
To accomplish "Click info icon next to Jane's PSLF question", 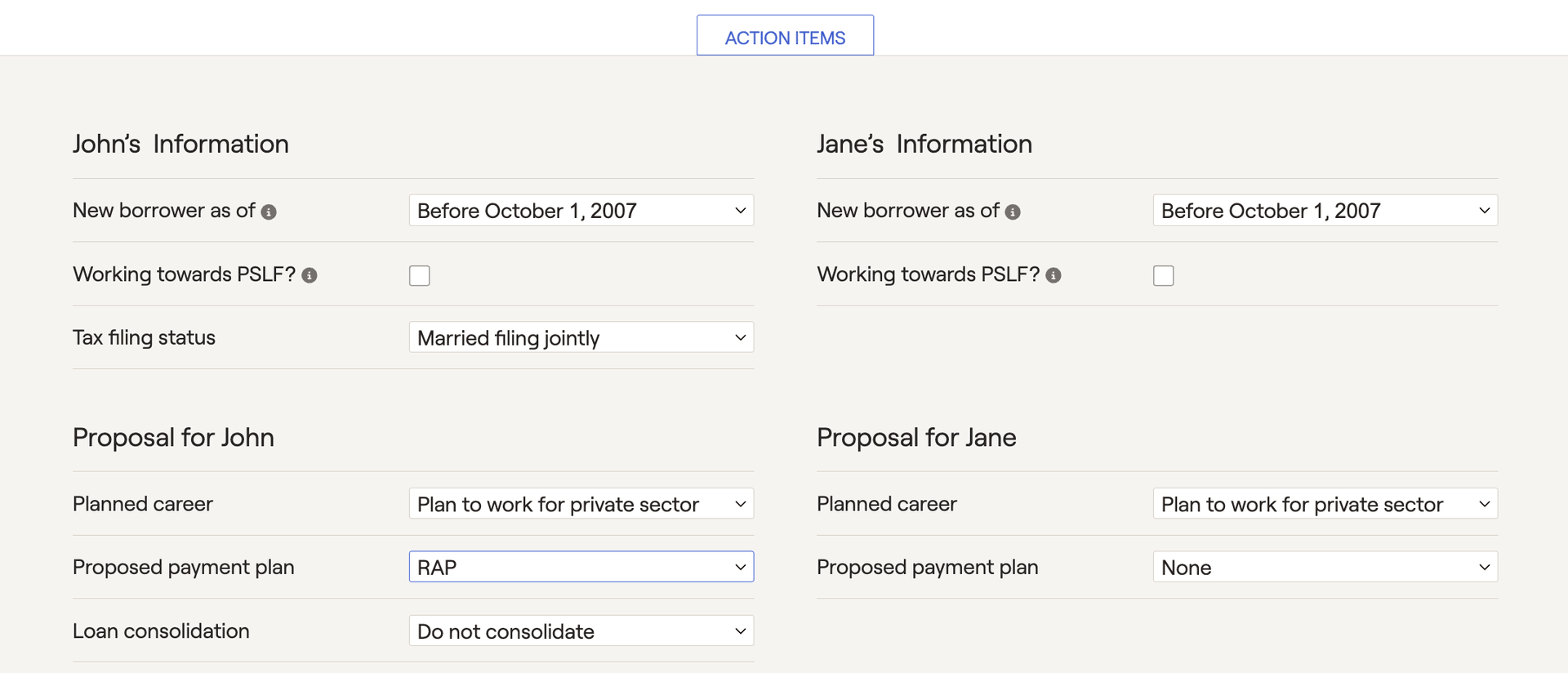I will point(1053,275).
